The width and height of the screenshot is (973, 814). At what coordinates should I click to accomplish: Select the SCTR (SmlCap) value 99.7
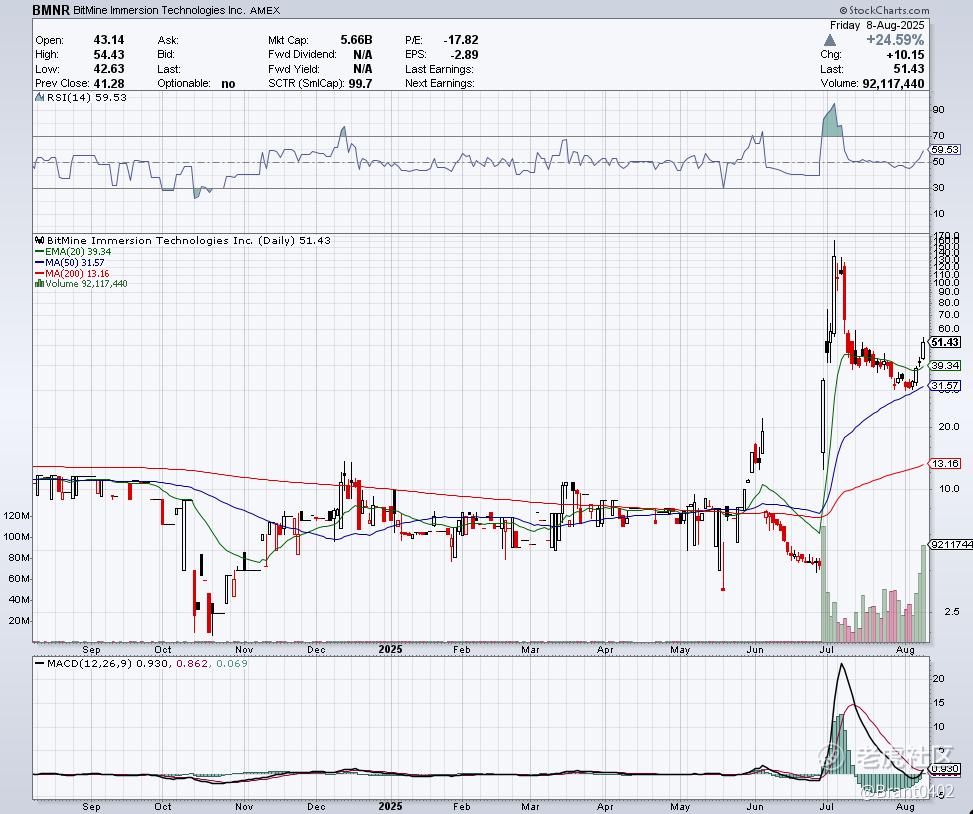tap(361, 83)
